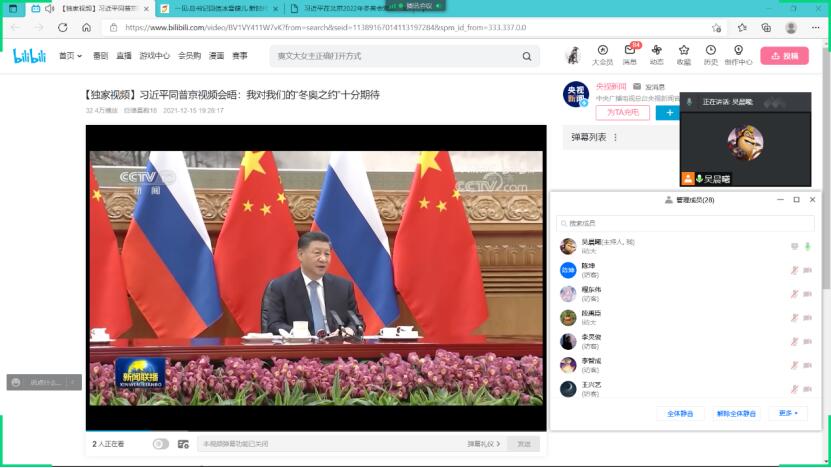Open the 收藏 favorites icon
Screen dimensions: 831x468
683,53
